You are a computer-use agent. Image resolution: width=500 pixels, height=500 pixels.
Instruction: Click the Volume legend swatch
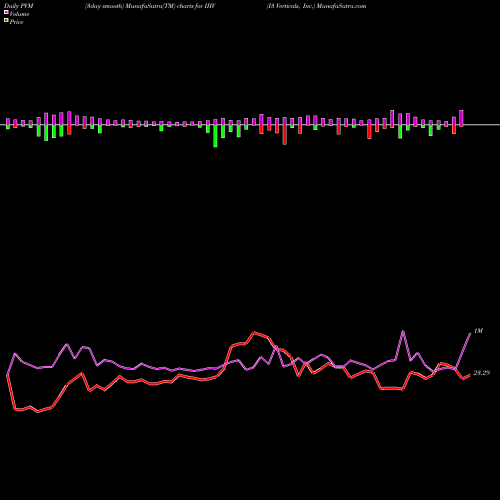(x=6, y=12)
